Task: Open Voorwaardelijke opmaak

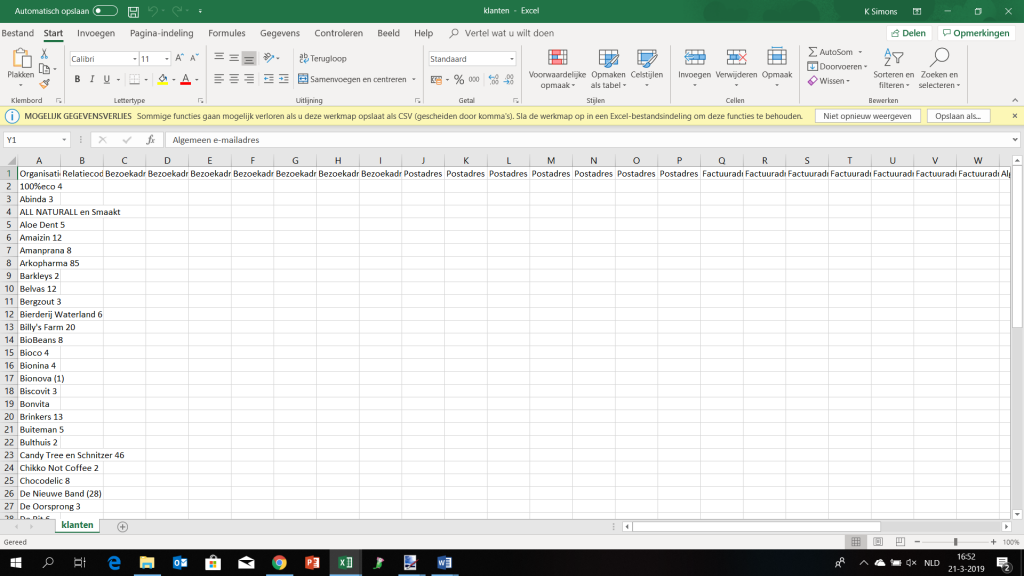Action: tap(557, 58)
